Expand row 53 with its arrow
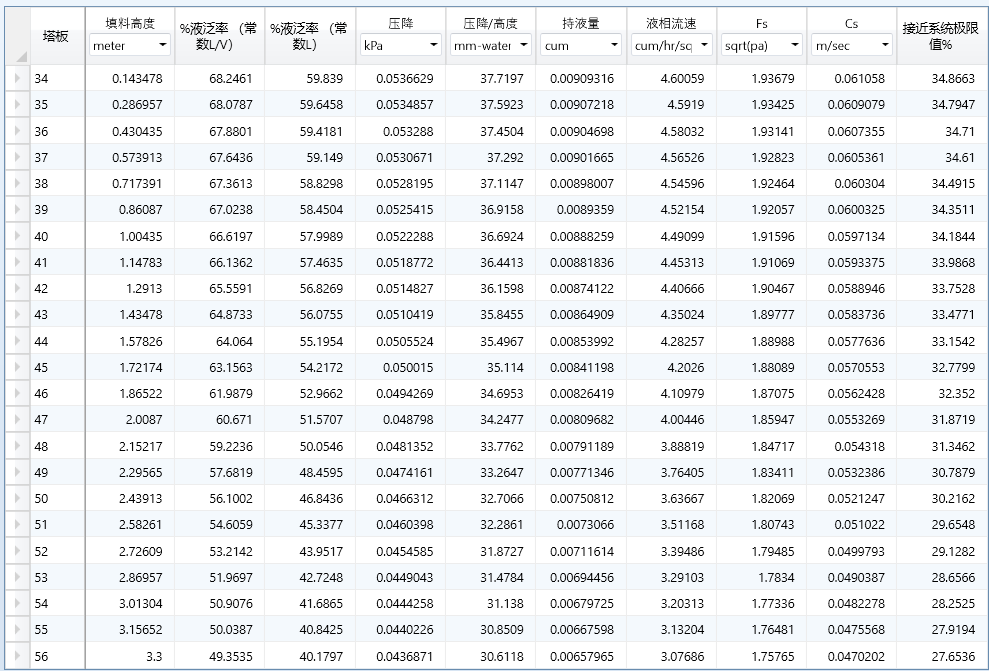This screenshot has height=671, width=989. click(18, 577)
